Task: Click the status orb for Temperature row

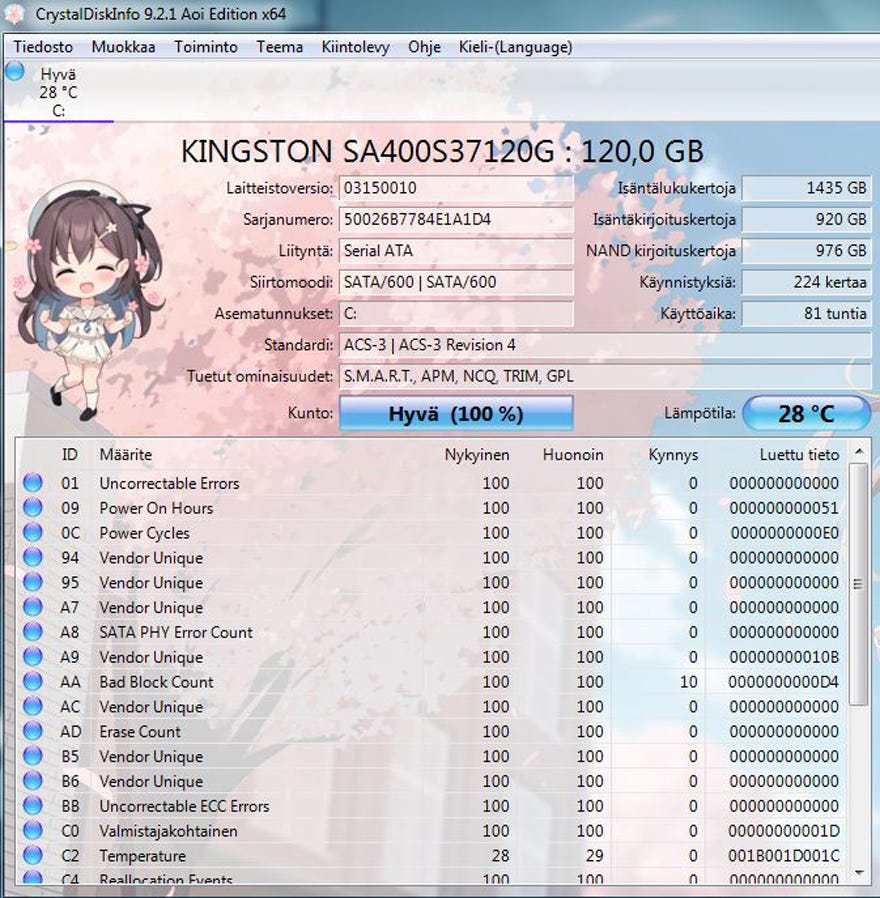Action: (x=33, y=855)
